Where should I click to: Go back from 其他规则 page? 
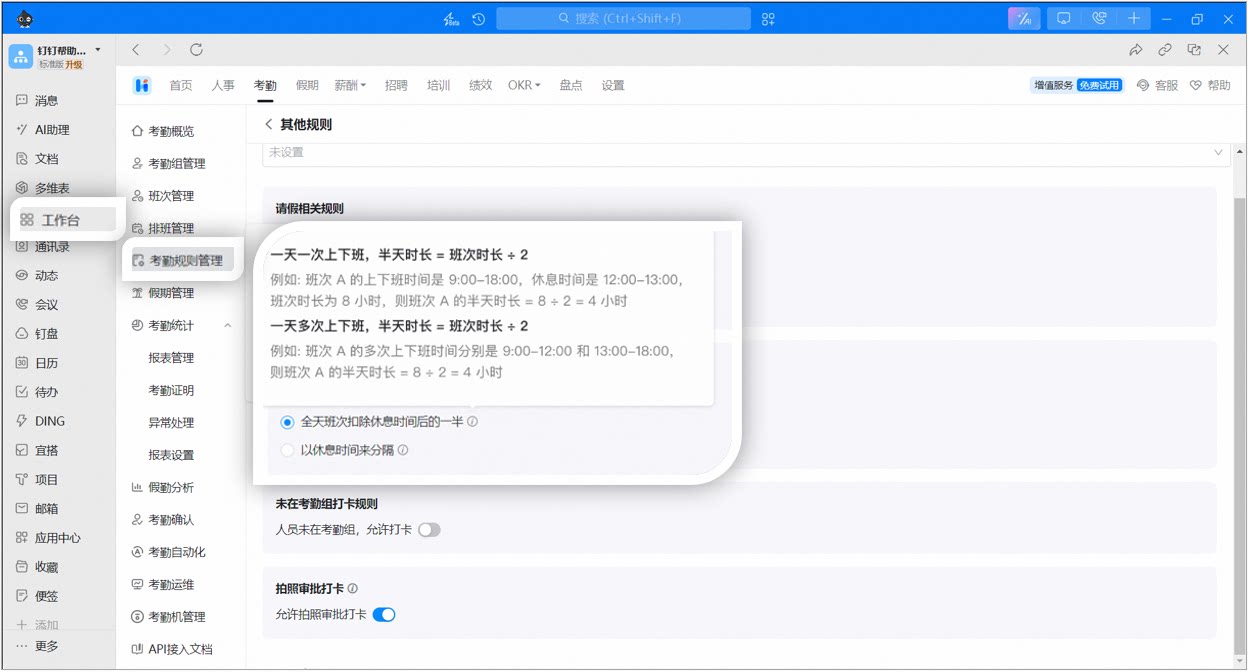pos(268,124)
